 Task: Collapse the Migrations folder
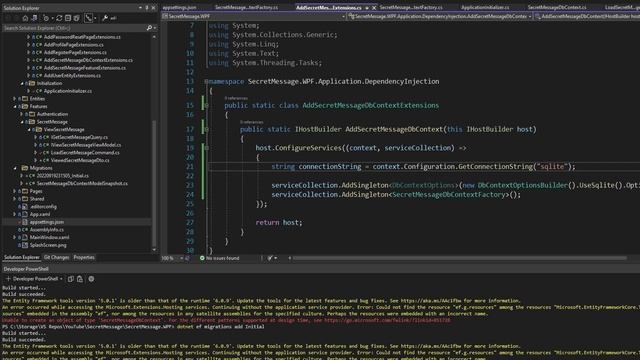pos(15,168)
